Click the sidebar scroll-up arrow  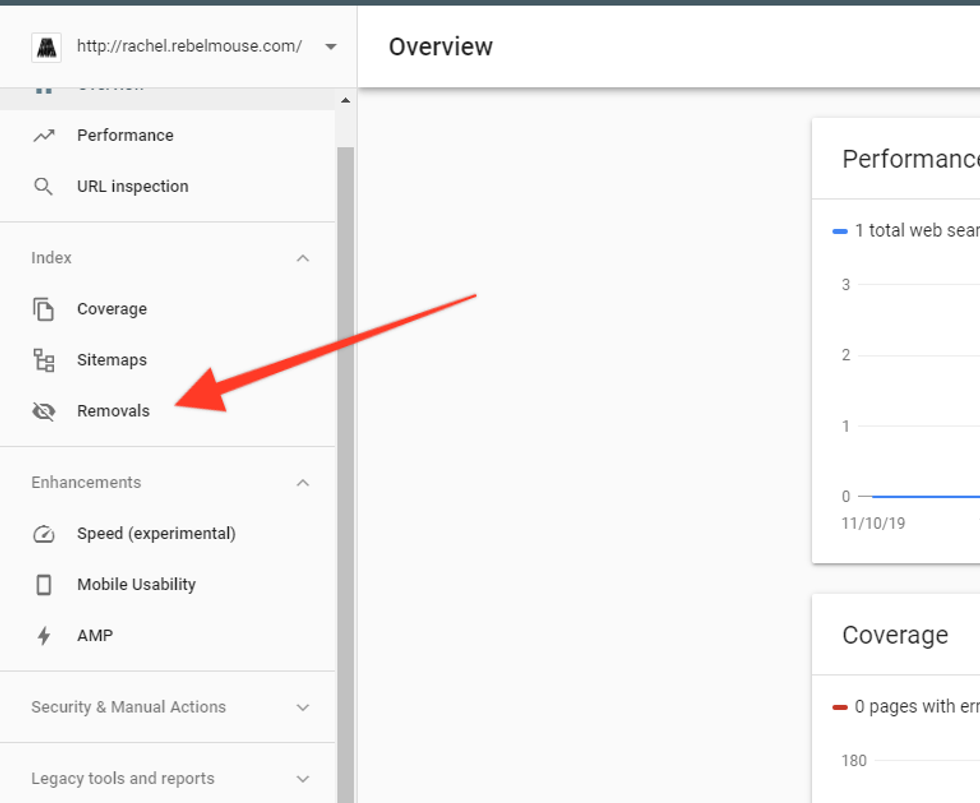click(x=345, y=100)
